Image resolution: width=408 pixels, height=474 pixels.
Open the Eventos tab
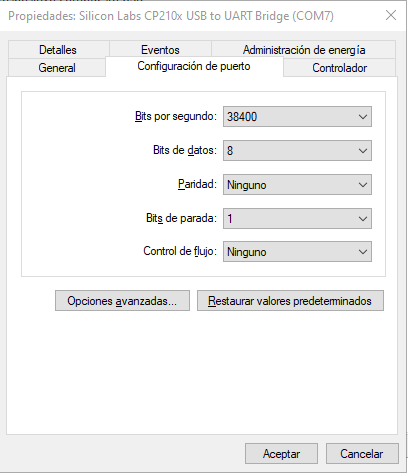160,50
